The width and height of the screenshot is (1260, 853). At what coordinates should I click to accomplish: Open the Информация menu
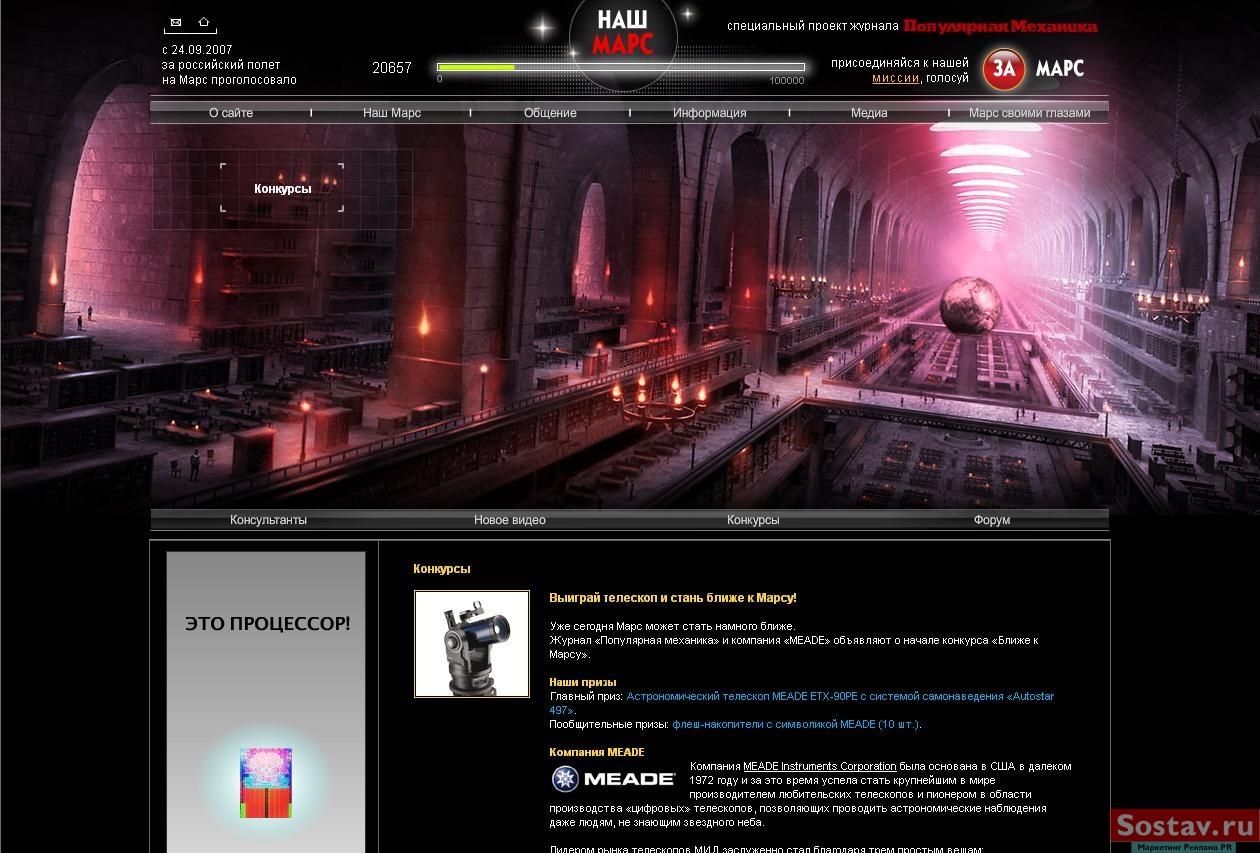pos(710,113)
